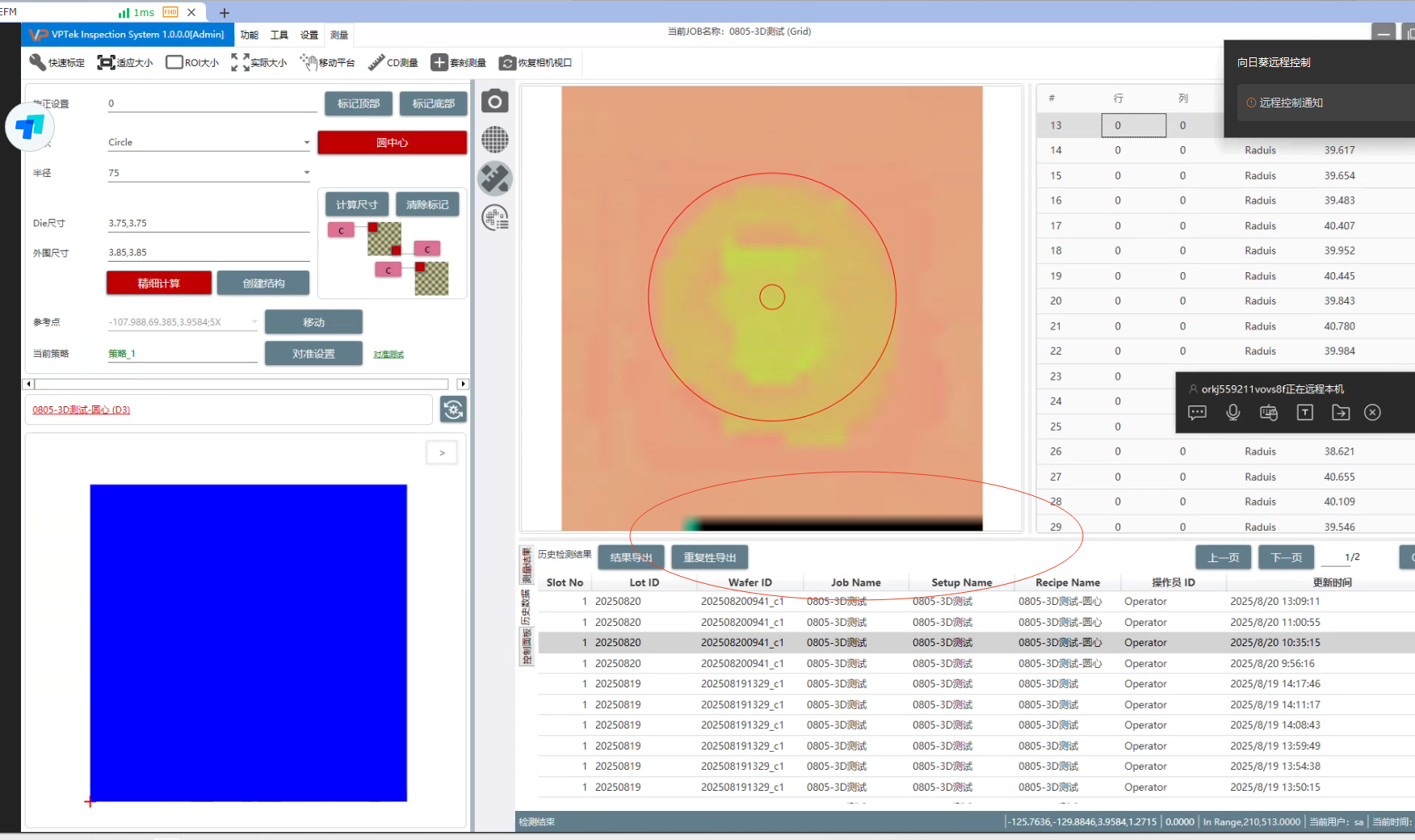The image size is (1415, 840).
Task: Click the 快速标定 wrench tool
Action: click(57, 62)
